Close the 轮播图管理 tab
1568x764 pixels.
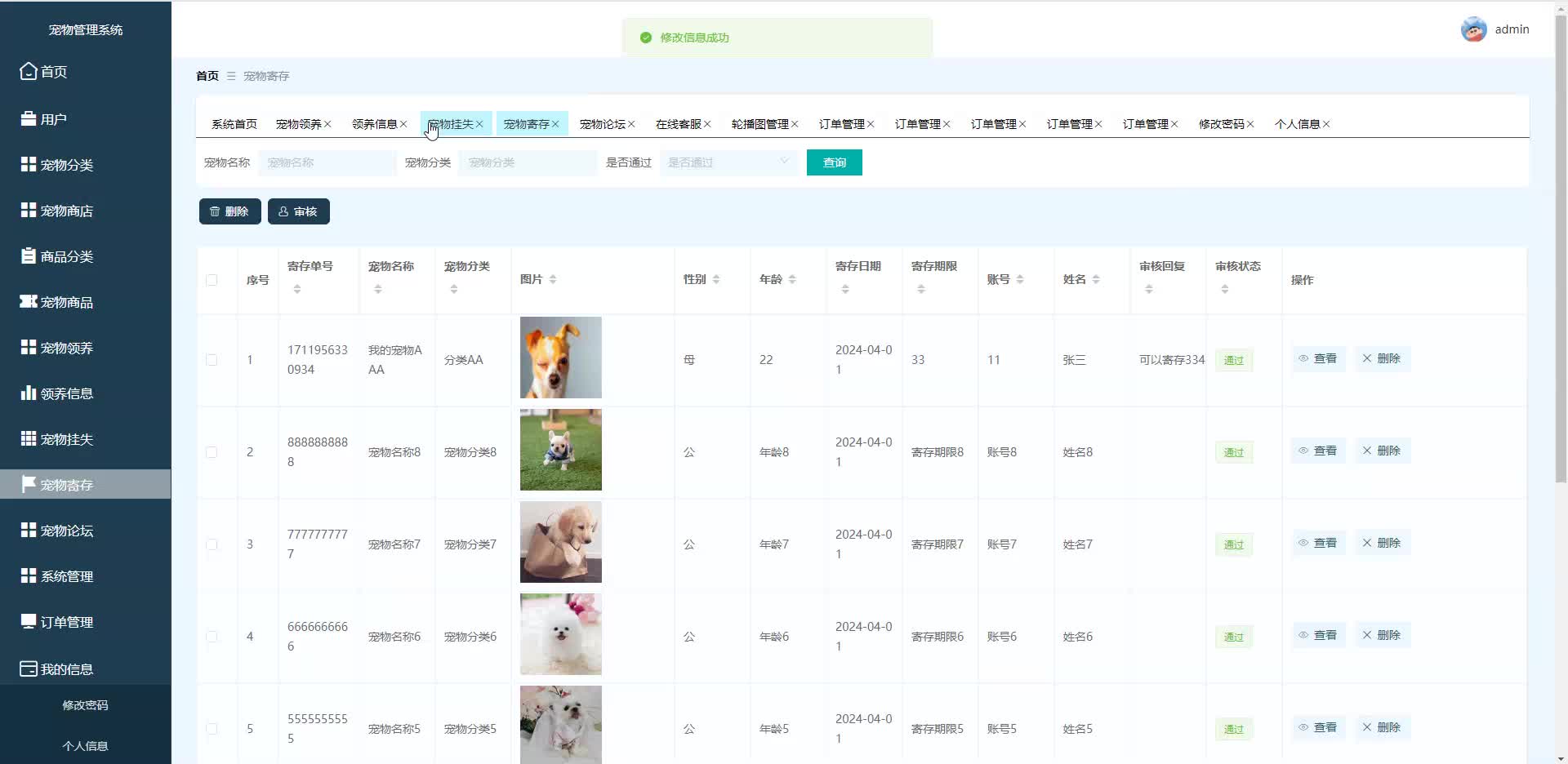(x=795, y=124)
